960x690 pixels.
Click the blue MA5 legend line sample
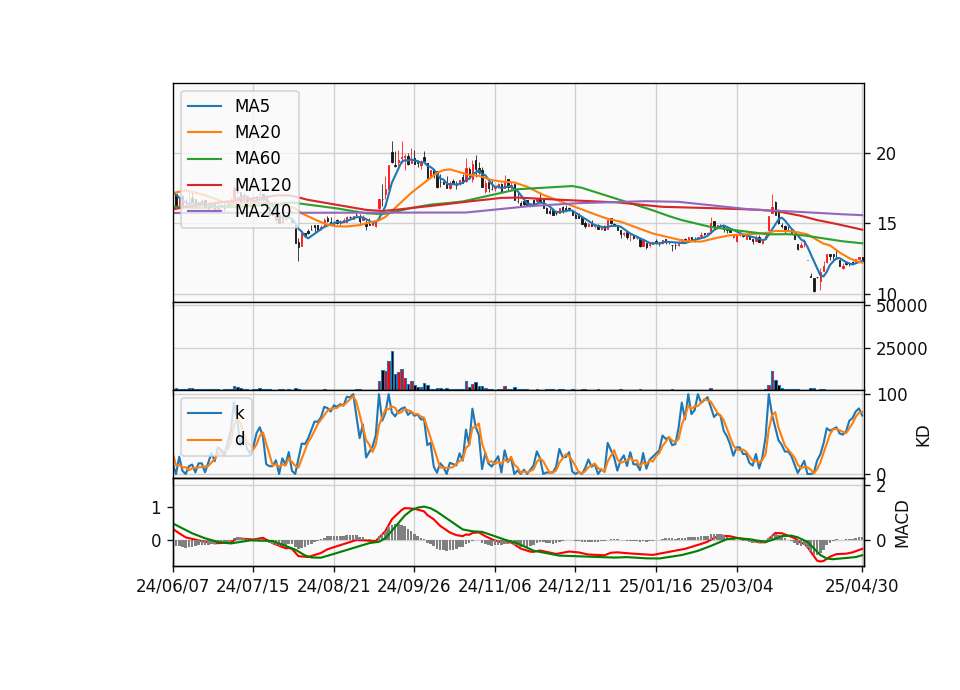coord(204,106)
